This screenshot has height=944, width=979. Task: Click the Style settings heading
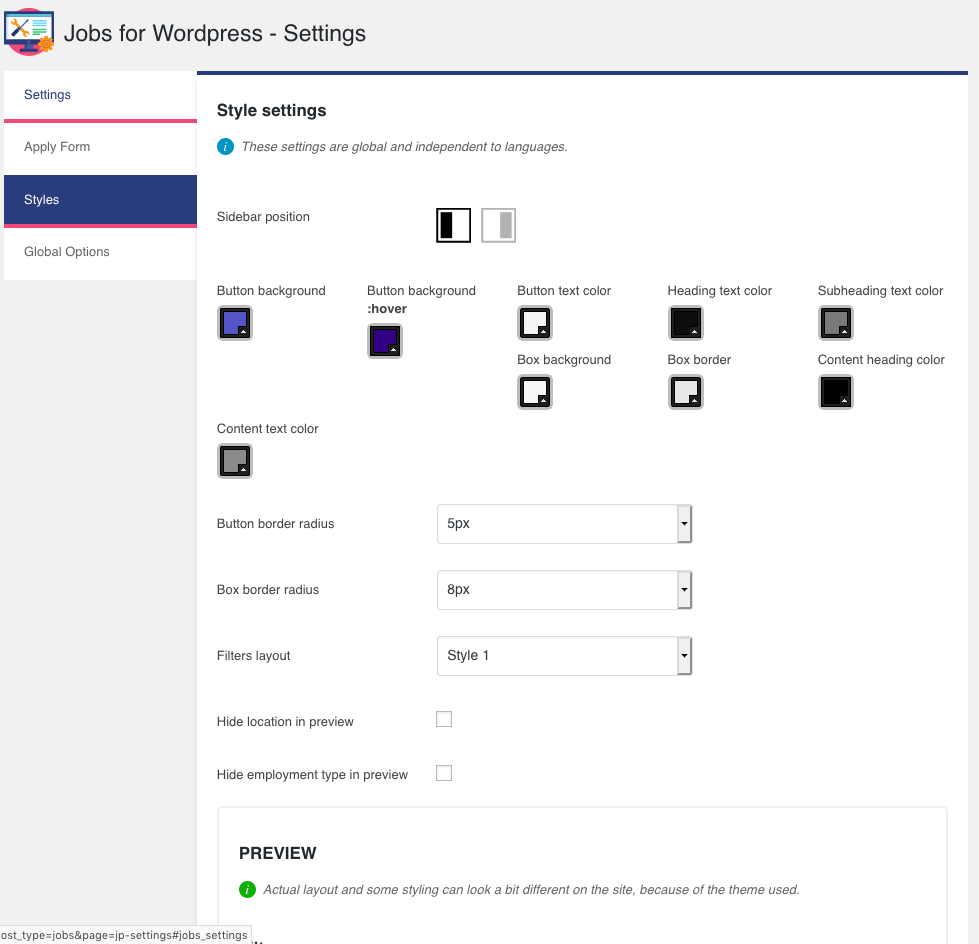point(272,111)
